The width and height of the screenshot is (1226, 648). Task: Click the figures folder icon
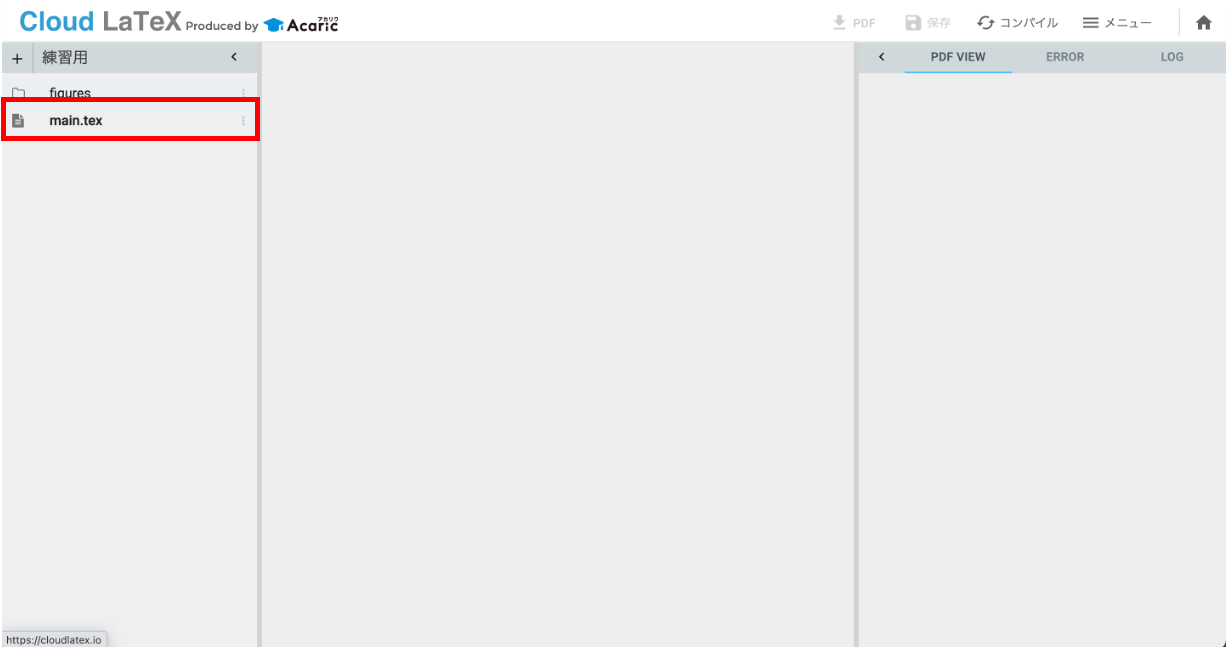click(17, 92)
